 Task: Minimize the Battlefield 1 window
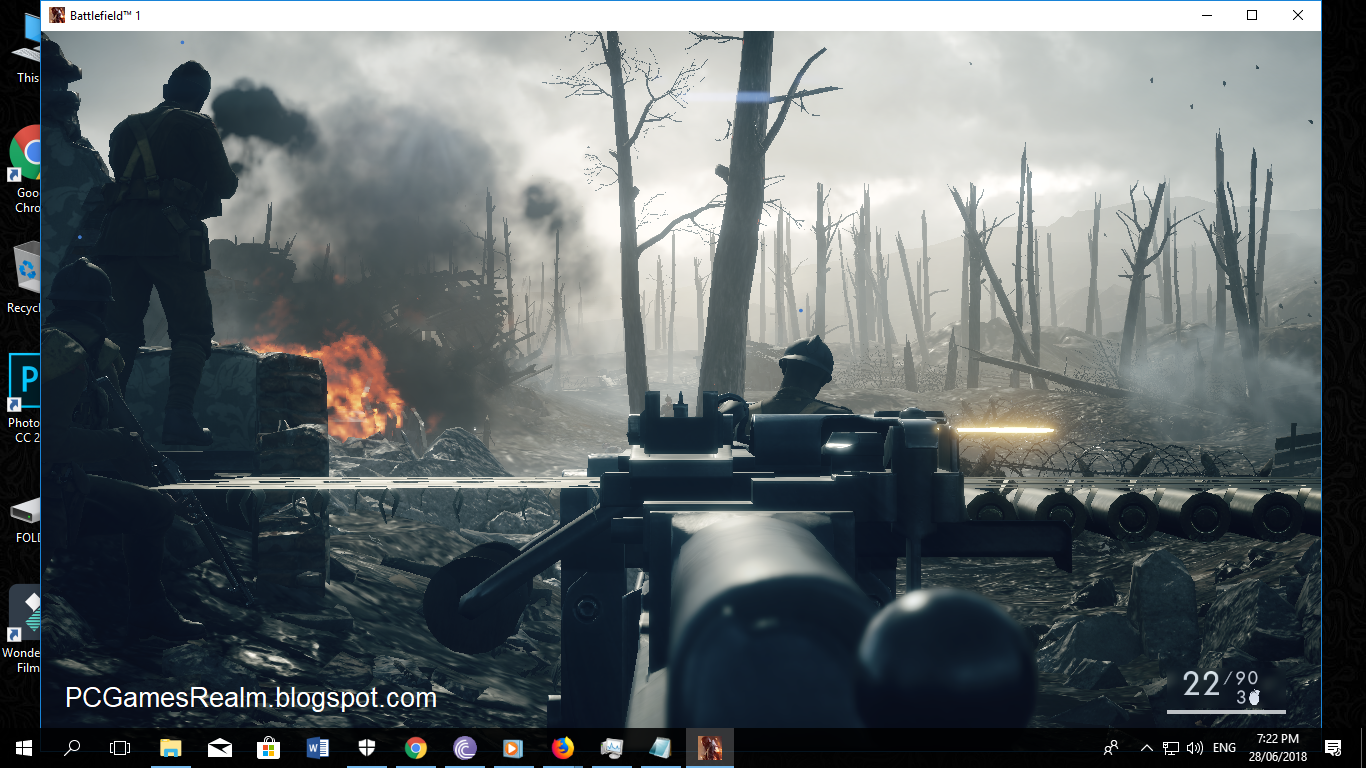point(1205,15)
